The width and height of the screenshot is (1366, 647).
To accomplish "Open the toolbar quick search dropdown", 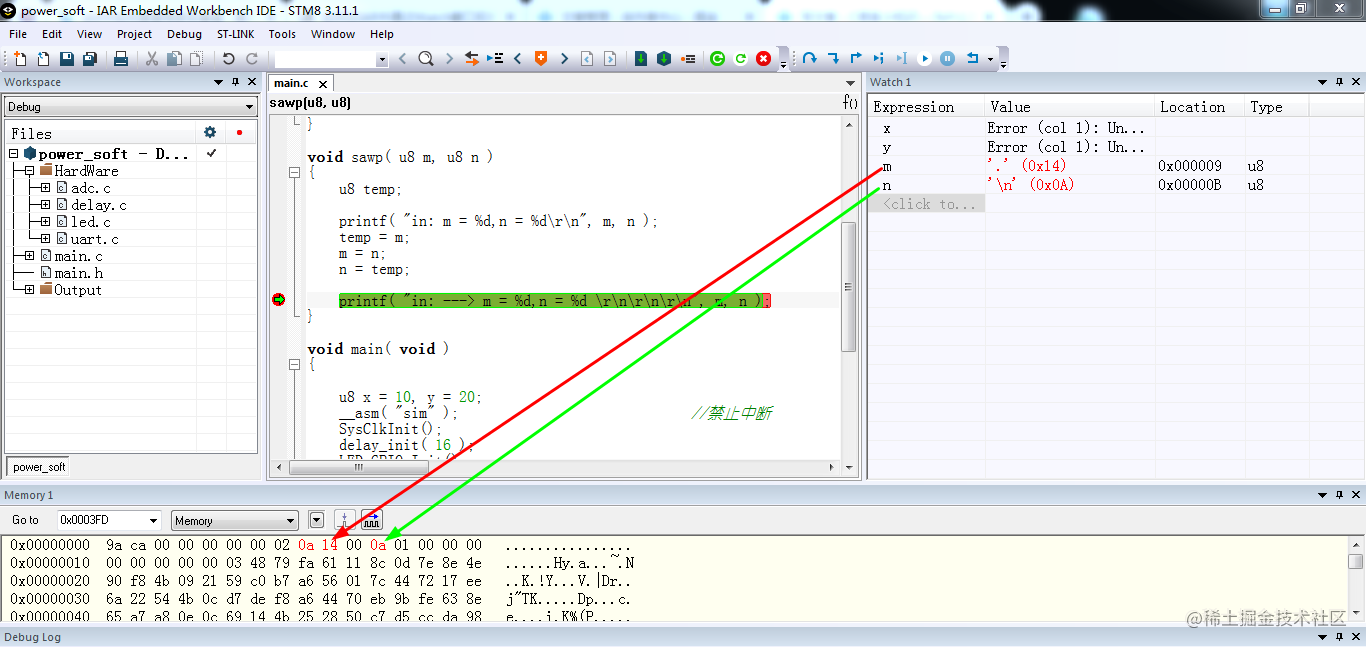I will (x=382, y=60).
